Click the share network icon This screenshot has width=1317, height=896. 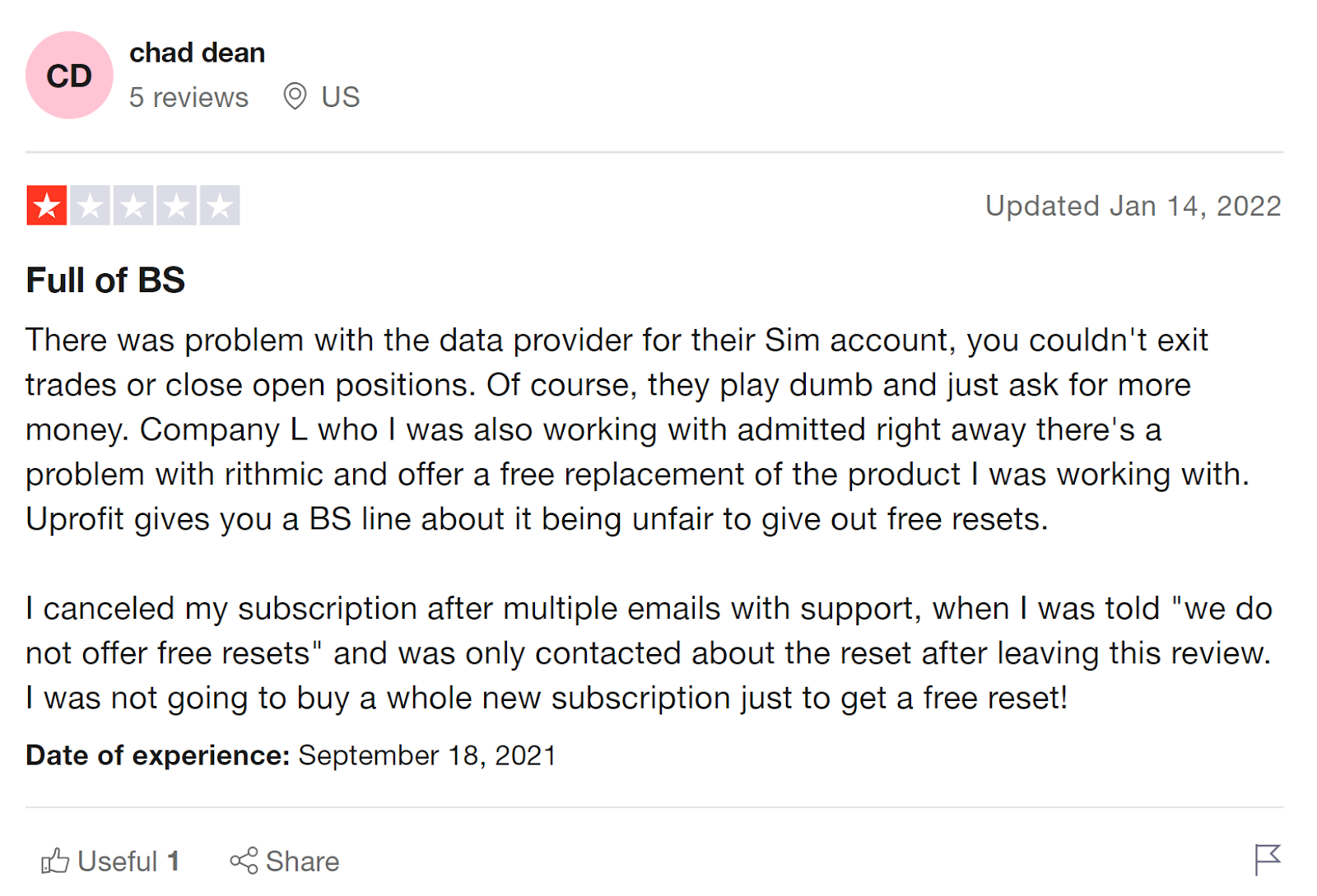pos(244,861)
